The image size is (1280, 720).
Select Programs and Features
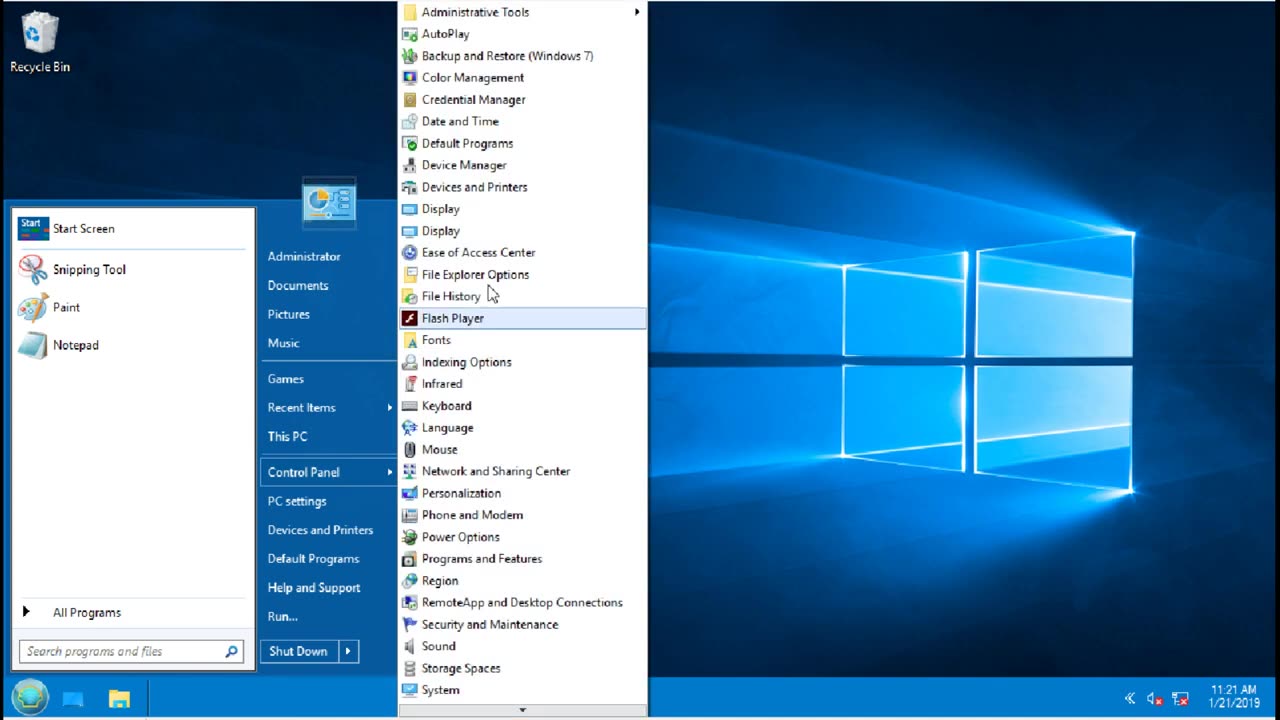[x=482, y=559]
